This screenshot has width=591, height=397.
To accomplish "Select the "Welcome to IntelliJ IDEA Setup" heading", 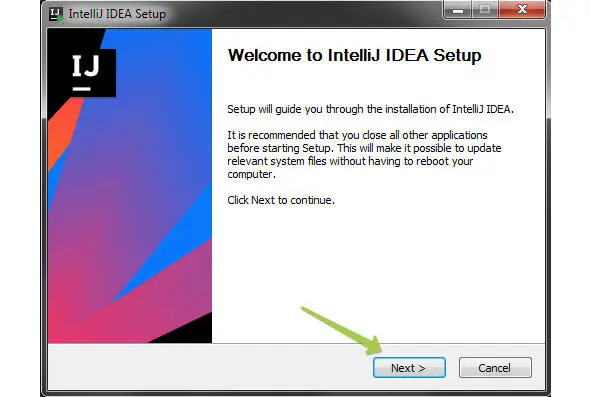I will click(354, 55).
